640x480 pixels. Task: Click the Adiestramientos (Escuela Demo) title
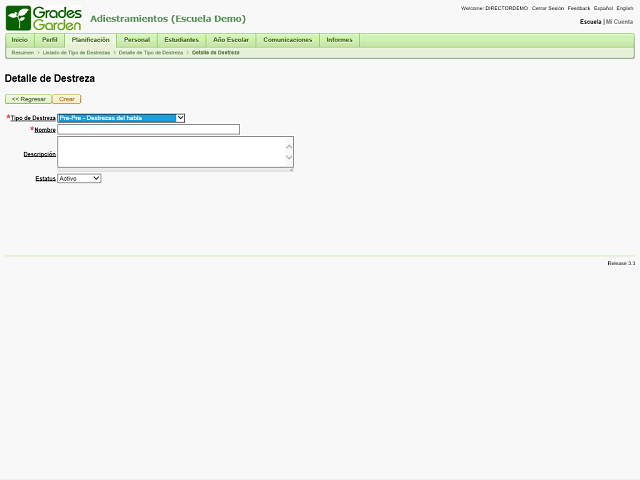pos(168,19)
